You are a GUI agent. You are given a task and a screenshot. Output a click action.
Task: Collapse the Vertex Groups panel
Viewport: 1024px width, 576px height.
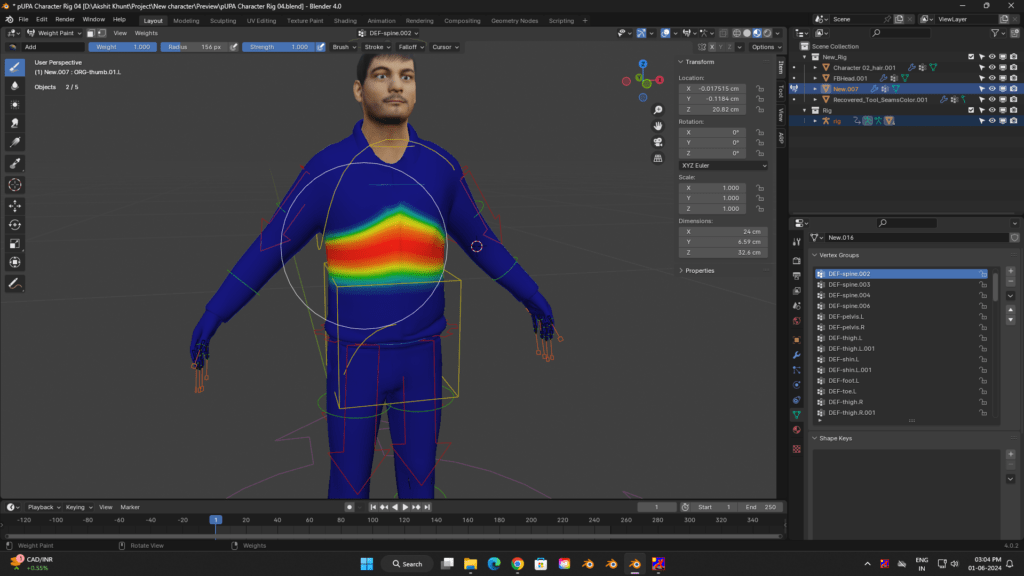tap(814, 255)
